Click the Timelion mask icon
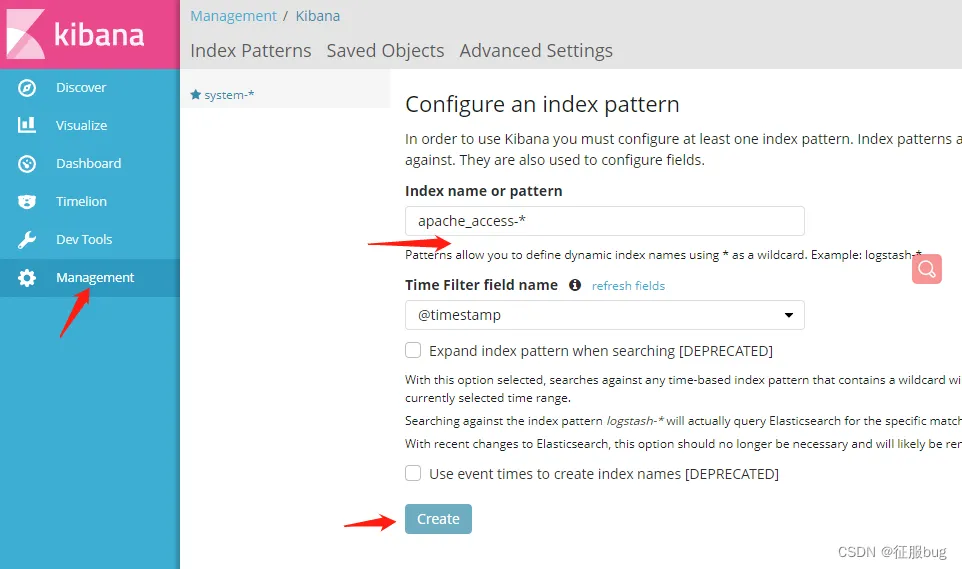 click(x=27, y=202)
